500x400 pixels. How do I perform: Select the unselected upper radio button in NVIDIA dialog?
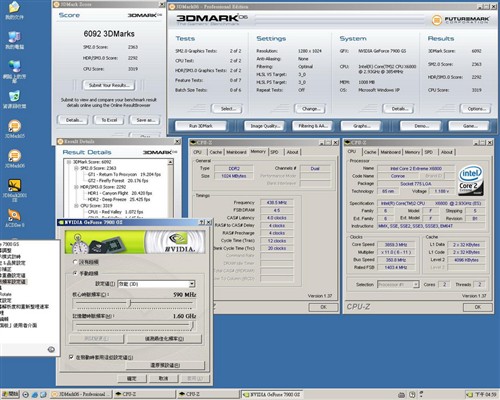click(x=75, y=262)
